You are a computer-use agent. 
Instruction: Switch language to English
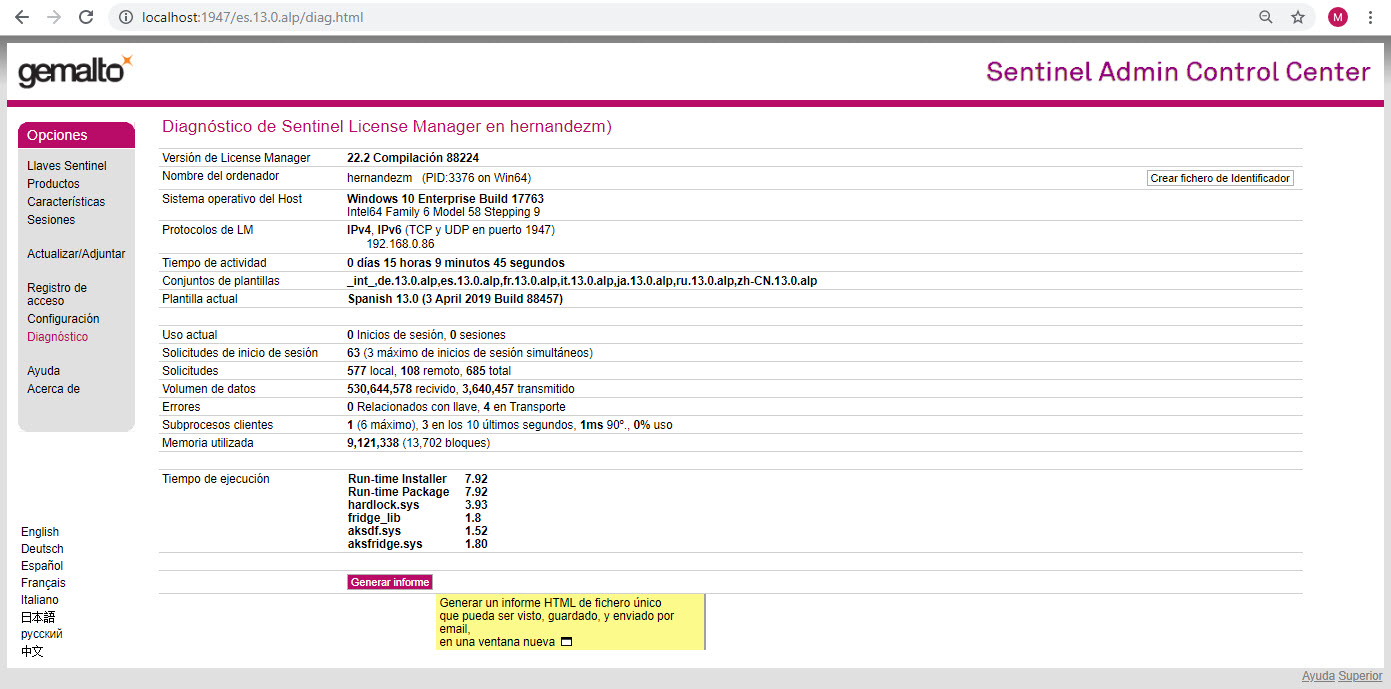40,532
